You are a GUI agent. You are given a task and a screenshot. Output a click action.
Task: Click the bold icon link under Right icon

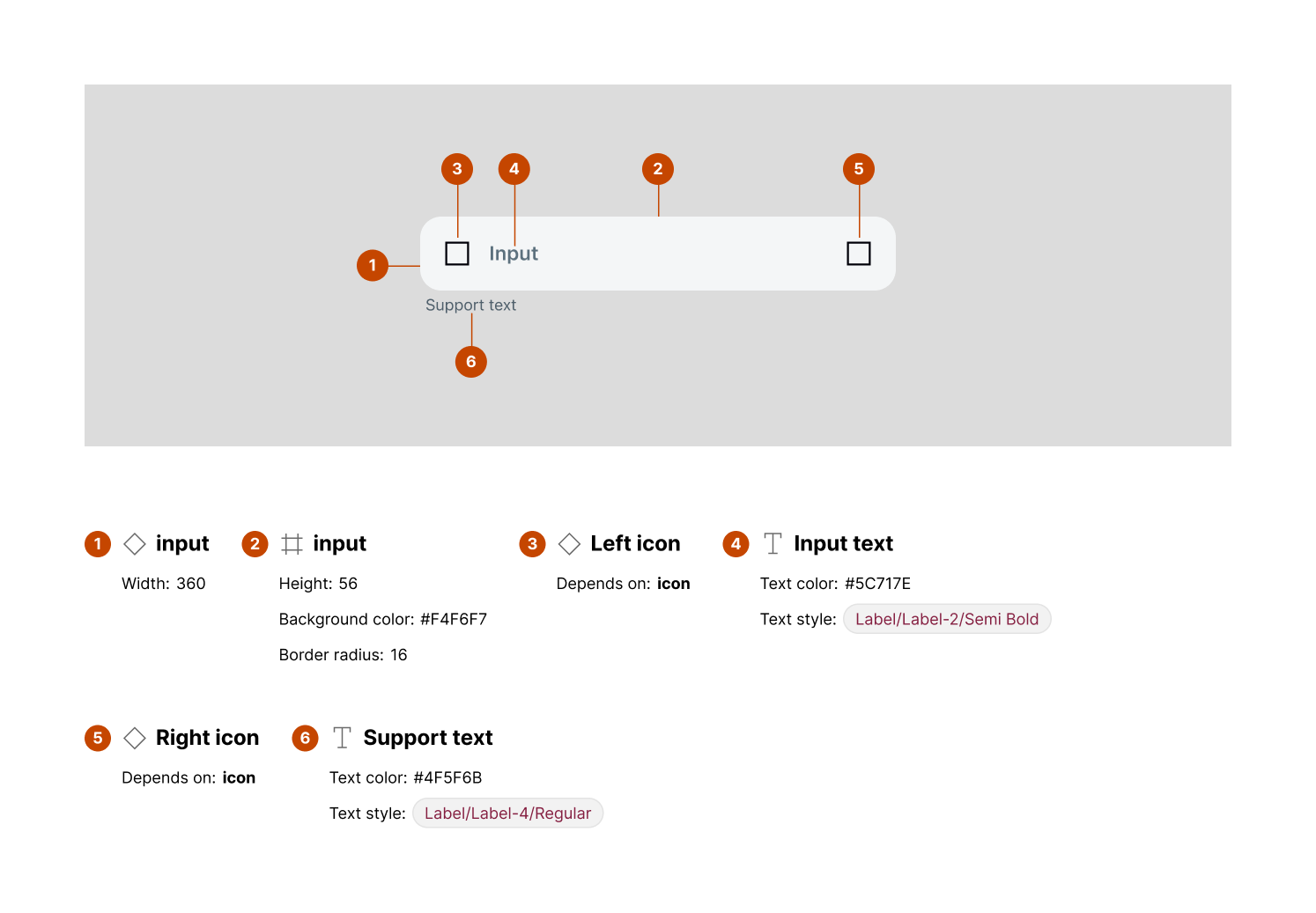[239, 778]
